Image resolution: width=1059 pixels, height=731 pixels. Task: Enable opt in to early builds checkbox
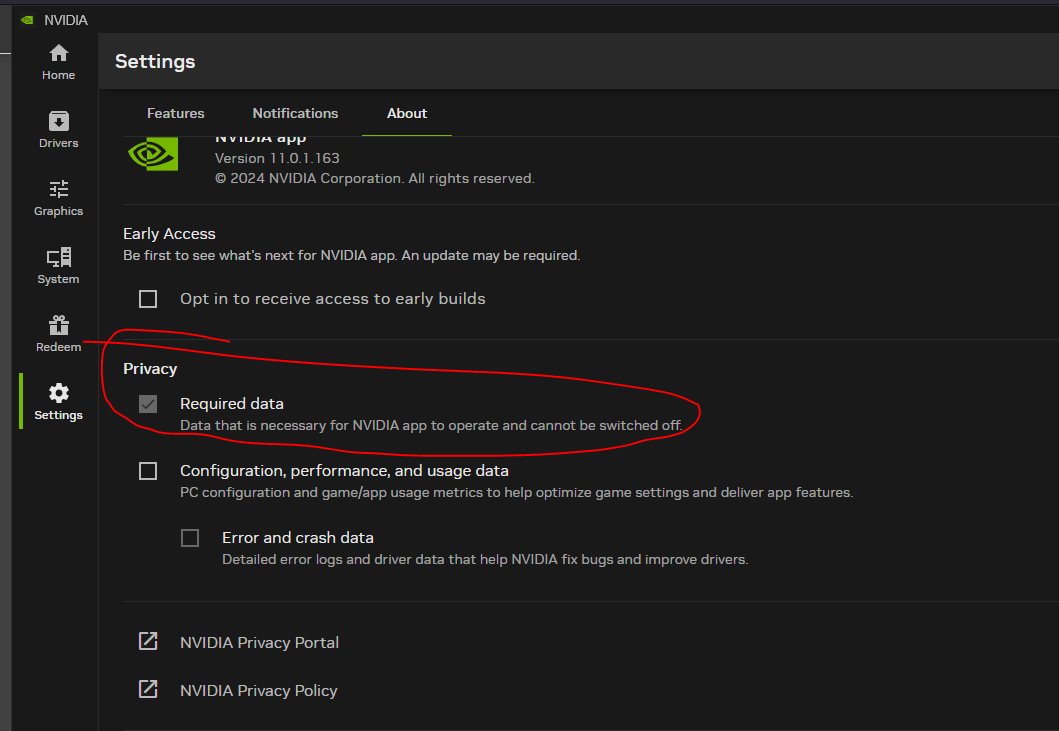point(148,299)
